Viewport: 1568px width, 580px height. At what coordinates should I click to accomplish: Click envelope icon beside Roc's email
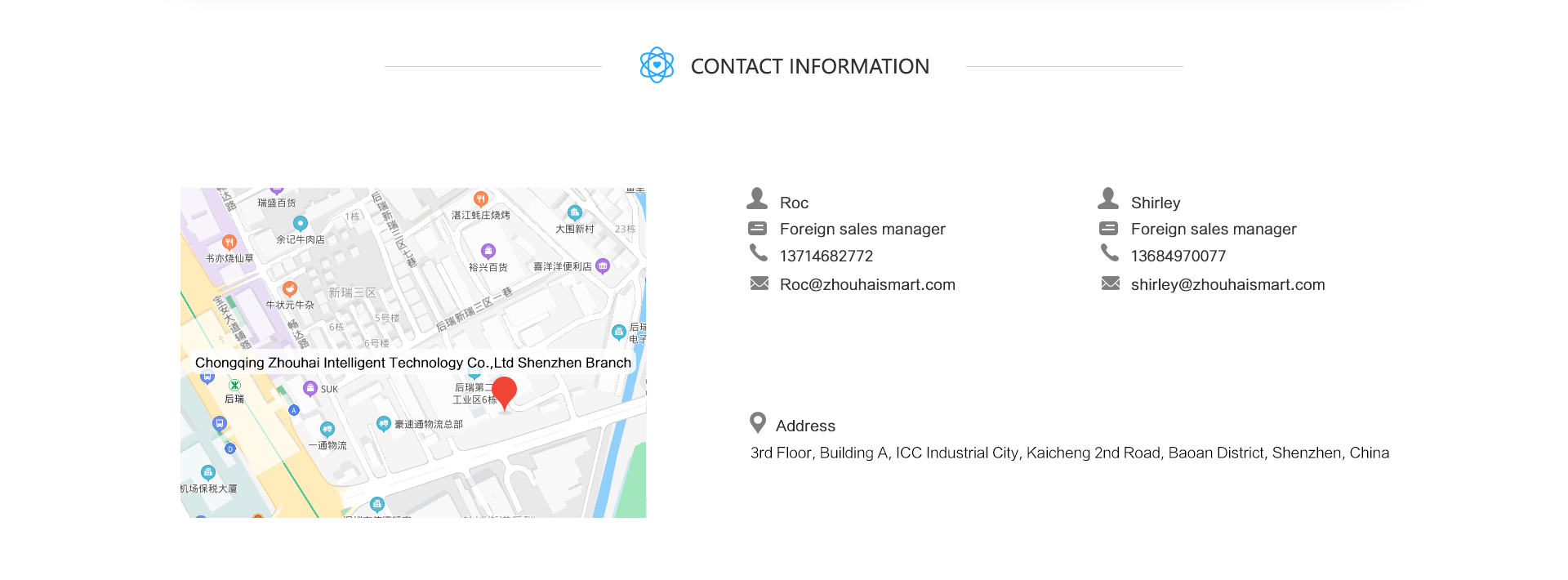pos(759,283)
